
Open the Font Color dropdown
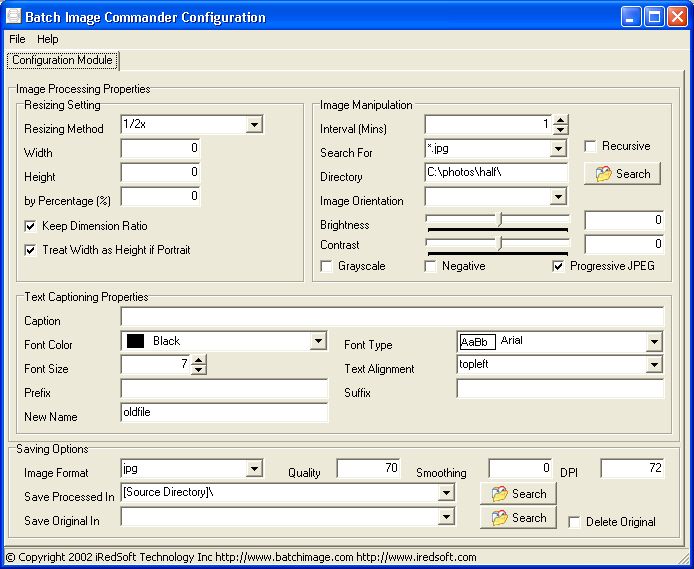[x=318, y=341]
